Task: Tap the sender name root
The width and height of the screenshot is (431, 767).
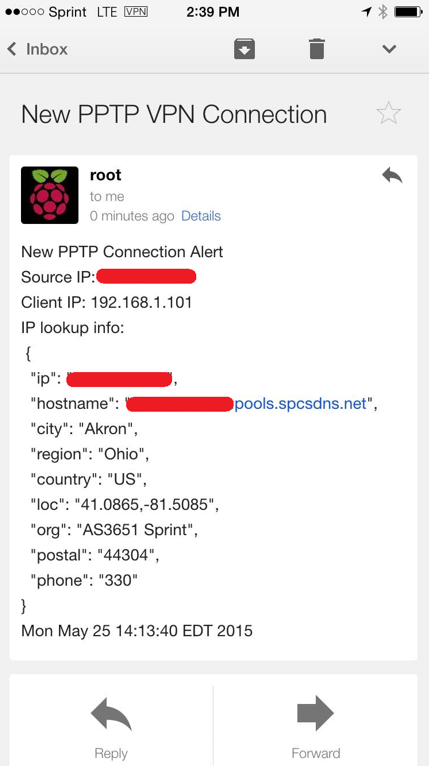Action: (106, 175)
